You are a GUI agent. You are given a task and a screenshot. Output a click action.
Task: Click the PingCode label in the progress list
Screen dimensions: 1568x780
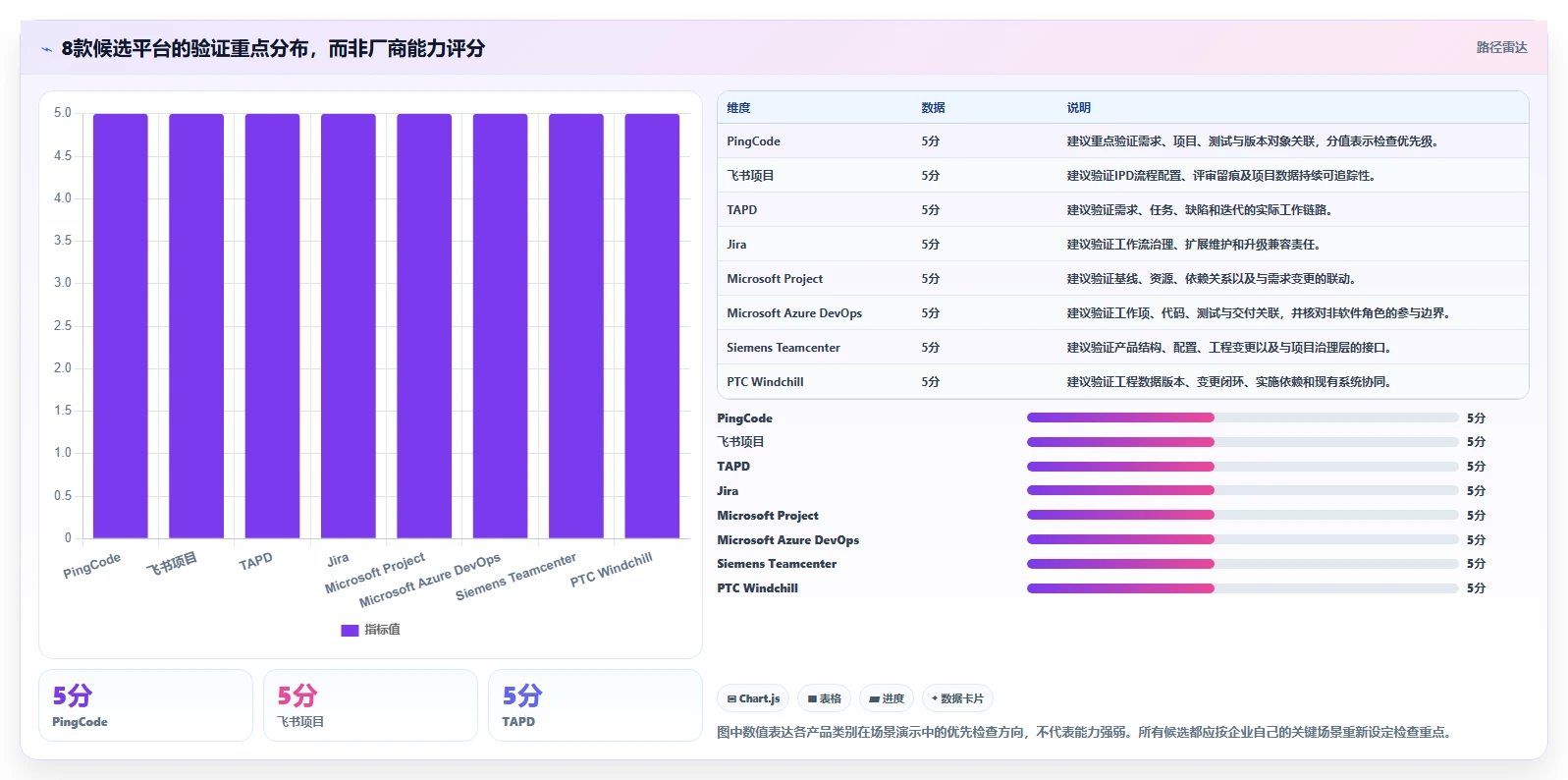pos(744,418)
